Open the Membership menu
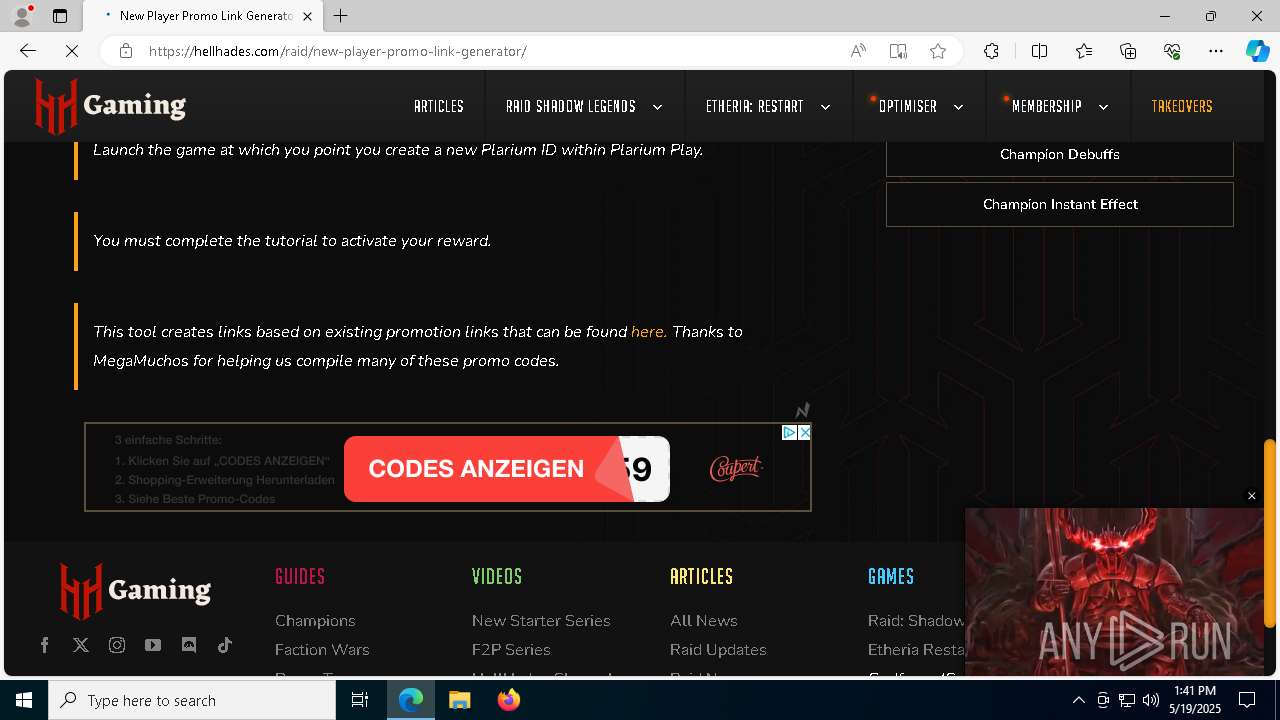1280x720 pixels. [x=1047, y=106]
